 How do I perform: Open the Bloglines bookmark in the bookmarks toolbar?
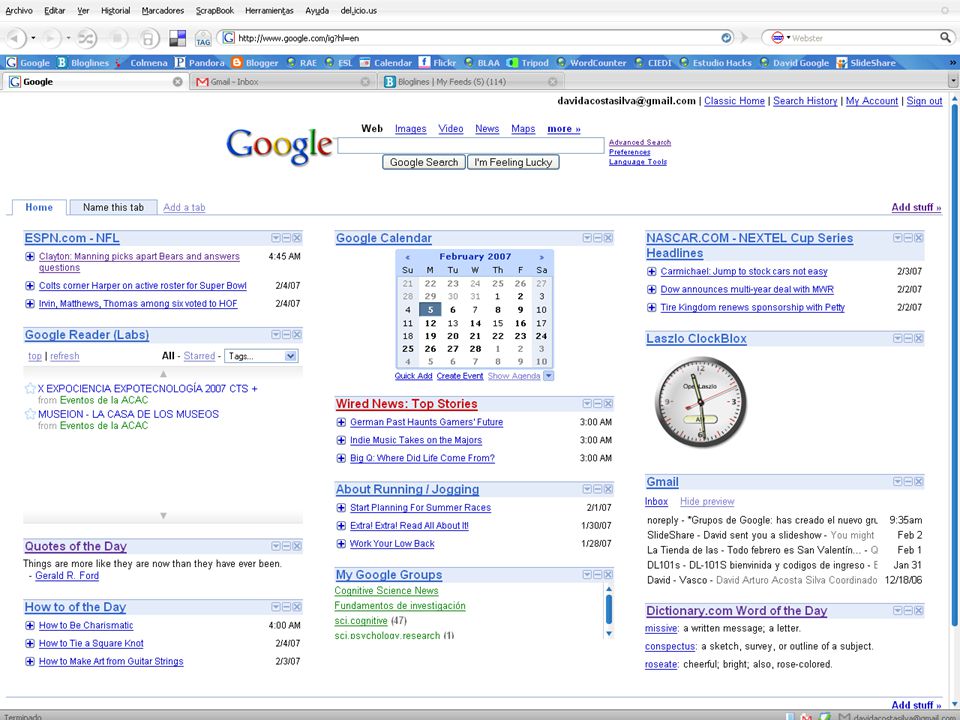83,62
